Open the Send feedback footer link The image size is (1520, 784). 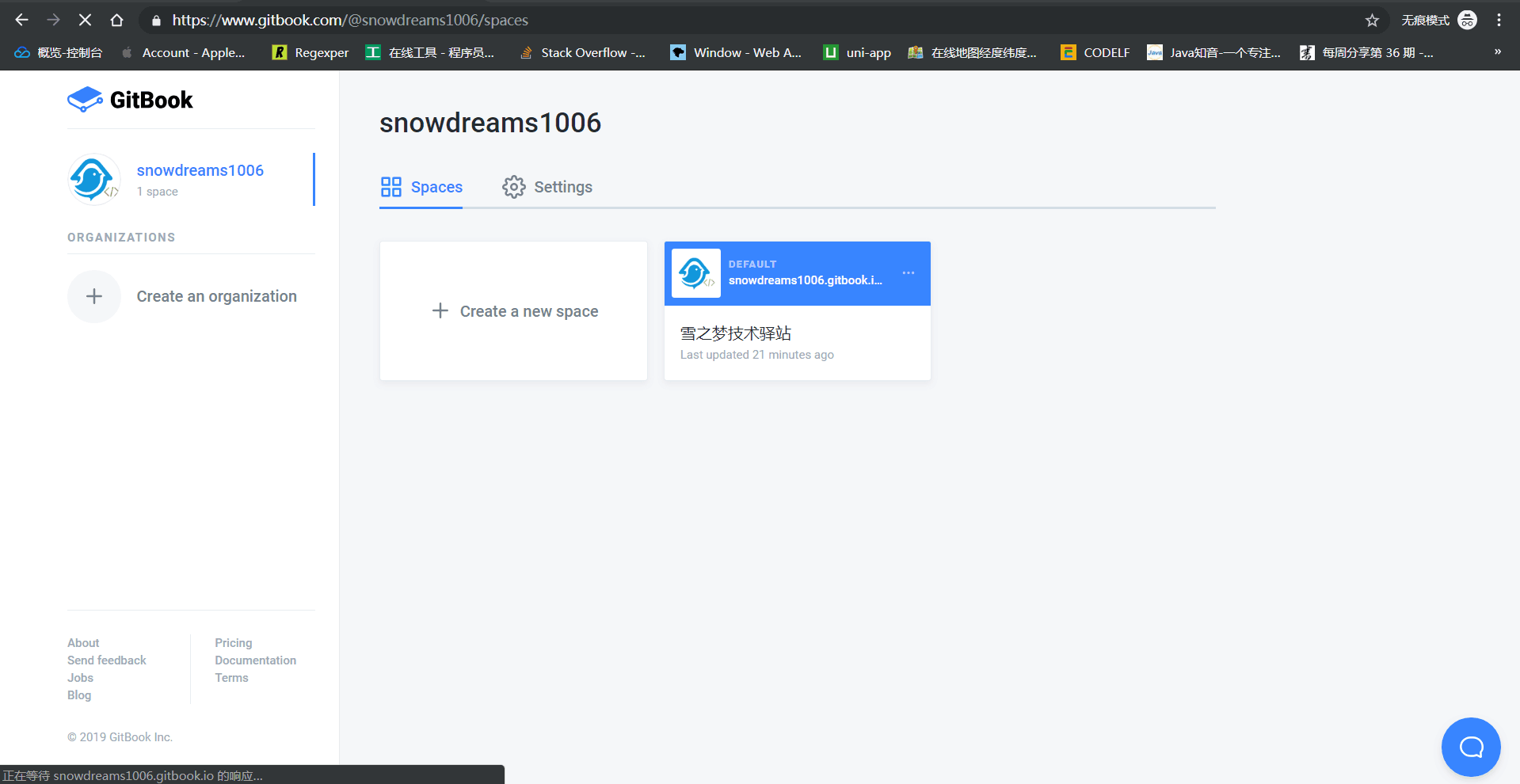[x=106, y=660]
